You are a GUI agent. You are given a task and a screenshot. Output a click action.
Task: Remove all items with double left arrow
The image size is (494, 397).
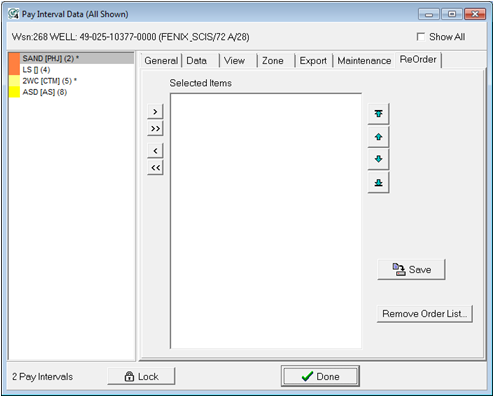[x=155, y=167]
